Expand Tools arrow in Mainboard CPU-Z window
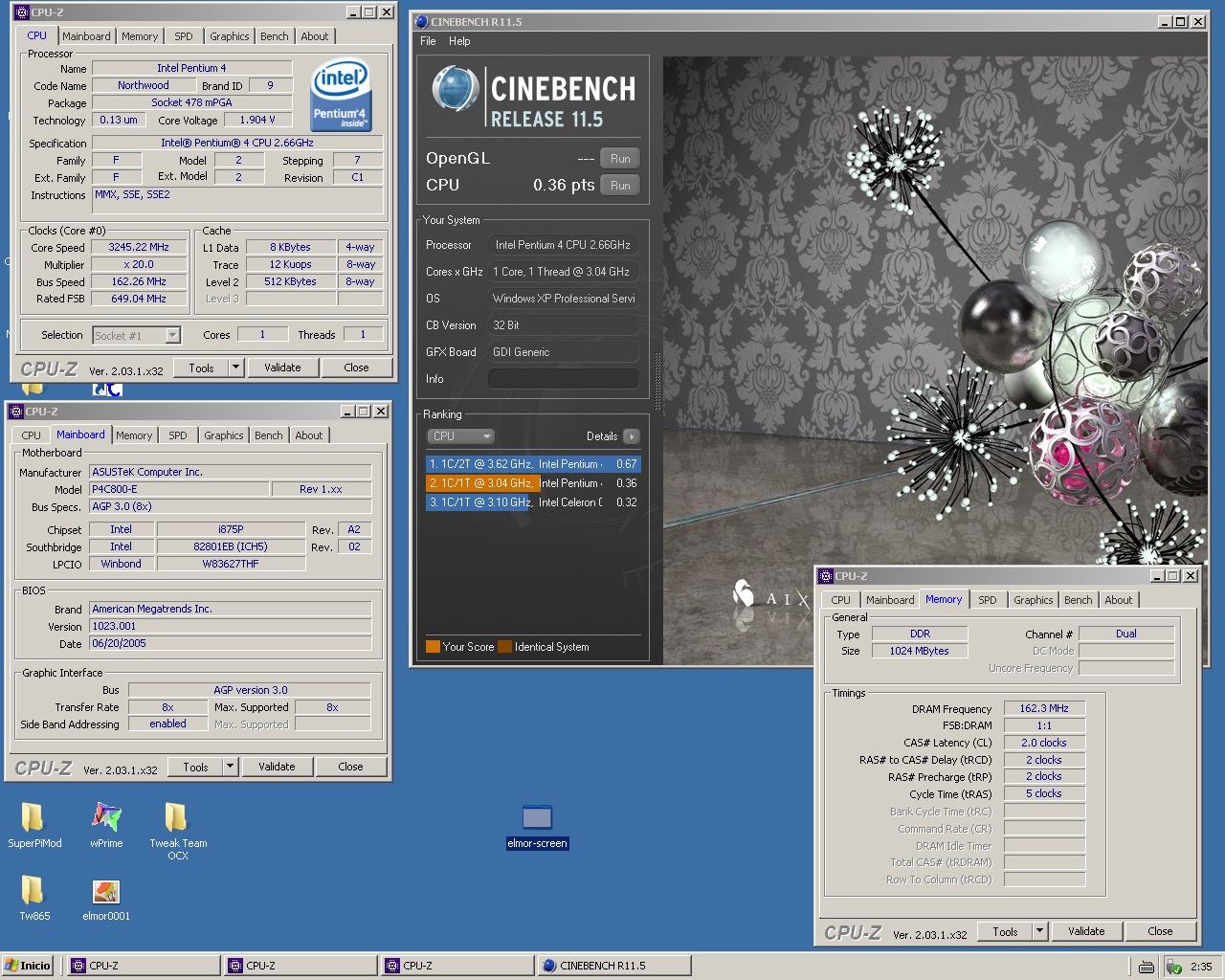Image resolution: width=1225 pixels, height=980 pixels. (x=230, y=767)
